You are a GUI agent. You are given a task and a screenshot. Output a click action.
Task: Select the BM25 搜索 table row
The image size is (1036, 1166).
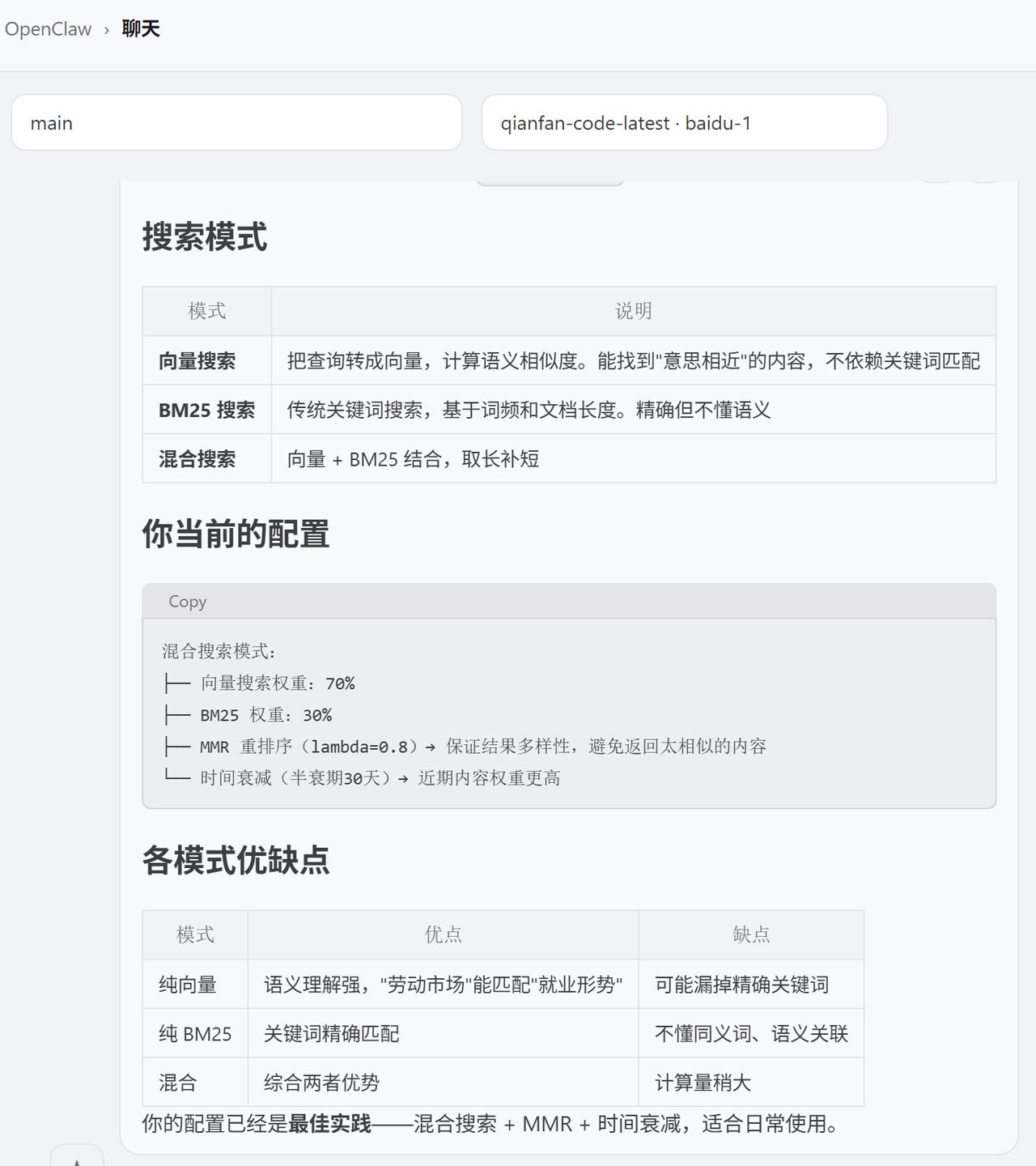pos(206,410)
